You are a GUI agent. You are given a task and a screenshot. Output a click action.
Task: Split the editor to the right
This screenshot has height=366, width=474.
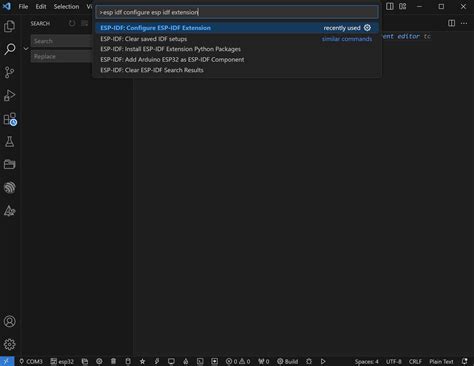click(x=451, y=23)
